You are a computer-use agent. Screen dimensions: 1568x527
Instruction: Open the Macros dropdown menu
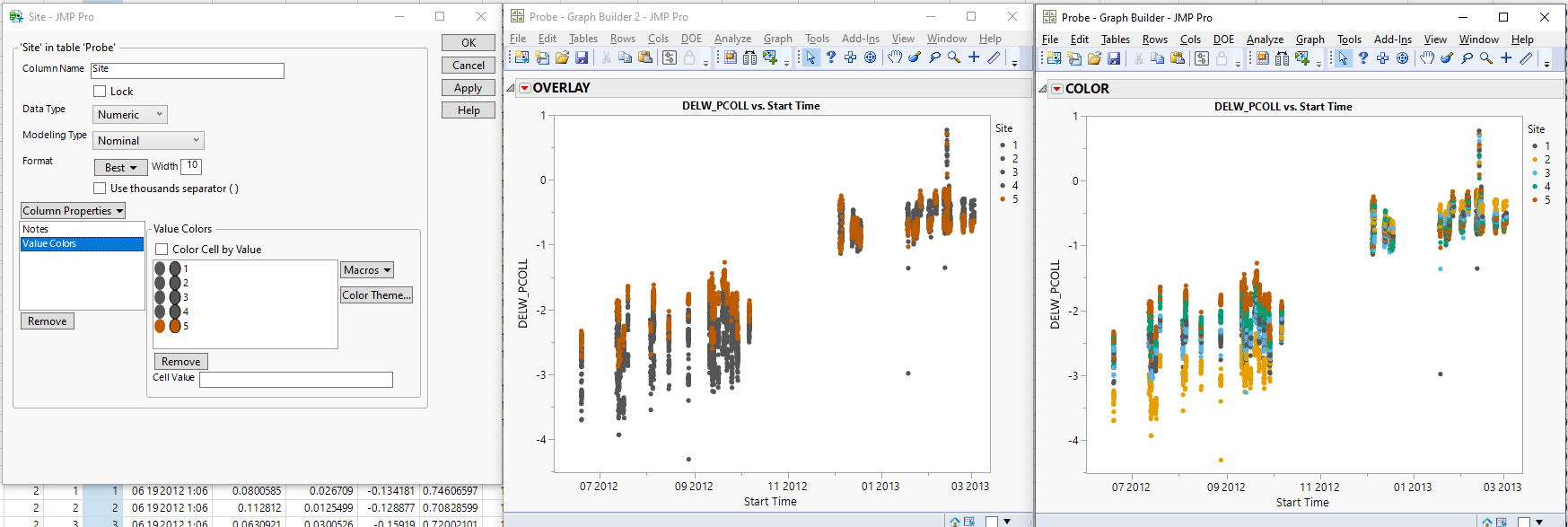367,270
